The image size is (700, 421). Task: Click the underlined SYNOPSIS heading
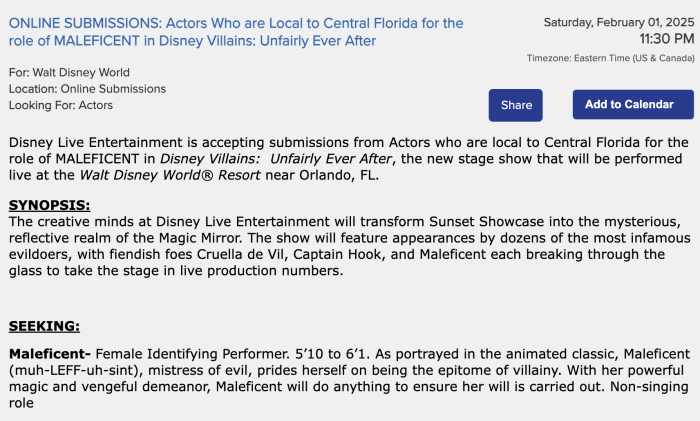[x=49, y=205]
